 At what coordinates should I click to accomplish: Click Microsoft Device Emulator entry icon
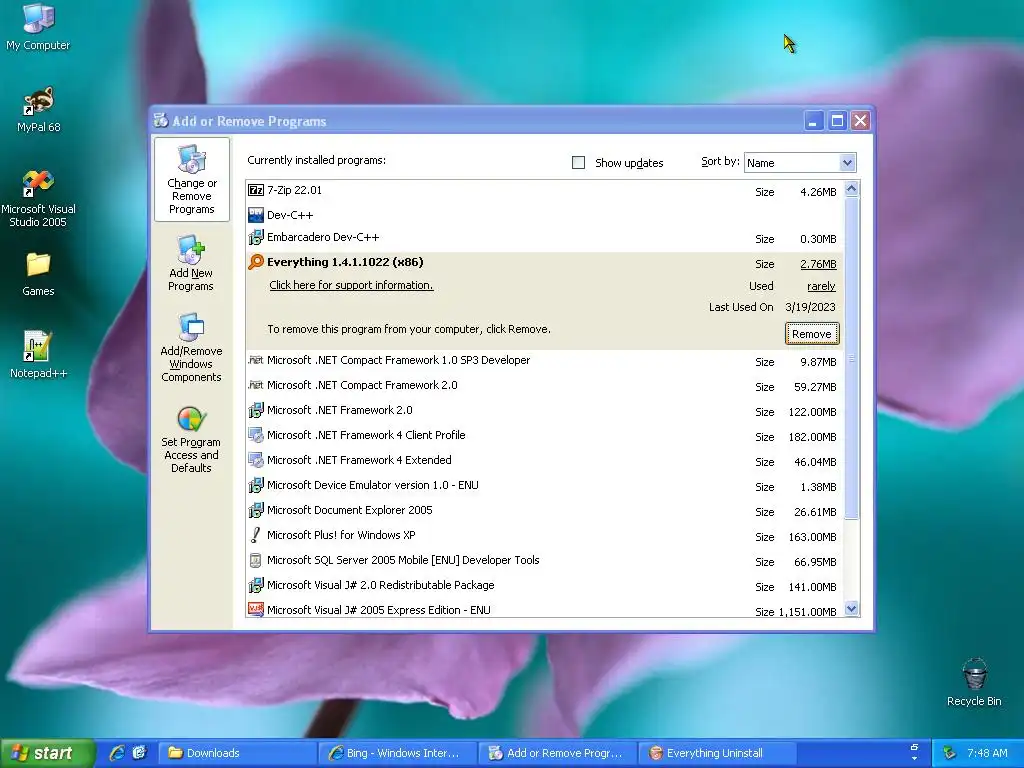coord(255,485)
